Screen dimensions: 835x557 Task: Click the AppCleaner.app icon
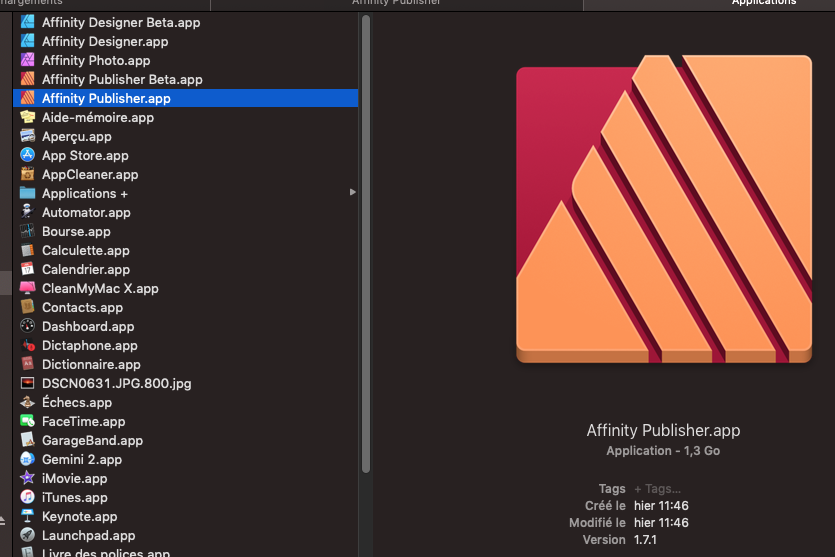point(27,174)
